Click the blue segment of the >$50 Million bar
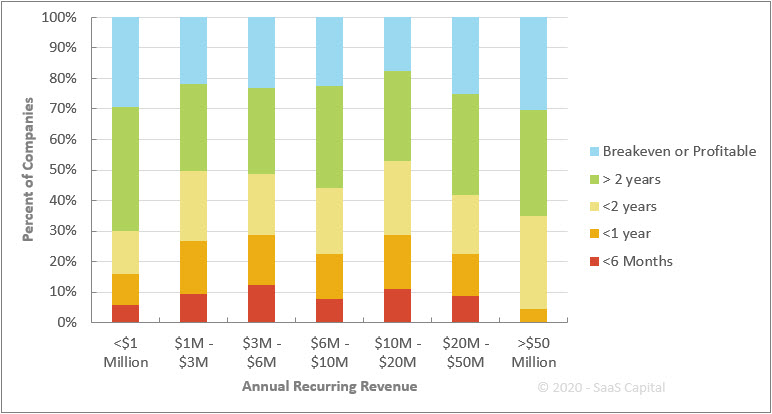Viewport: 772px width, 414px height. 534,64
